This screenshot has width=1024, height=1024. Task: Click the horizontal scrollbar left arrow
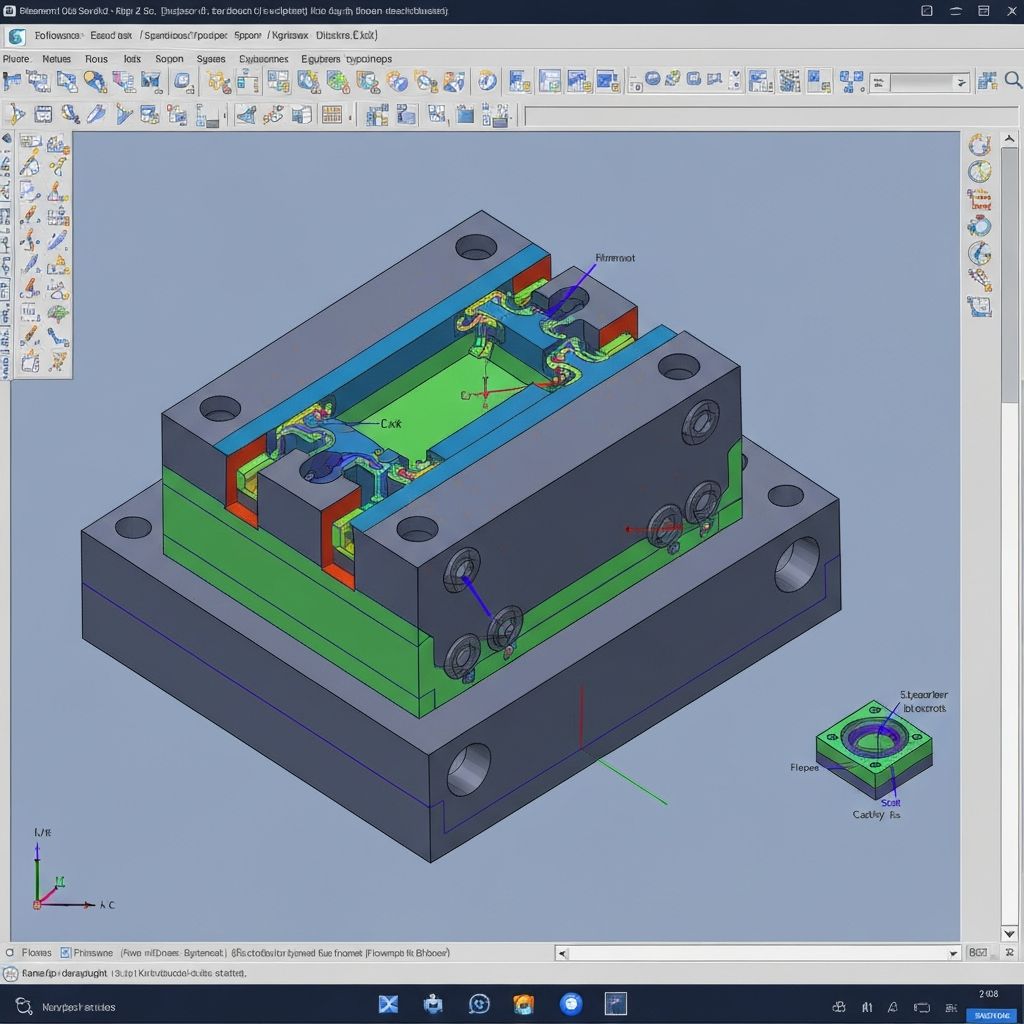coord(562,954)
